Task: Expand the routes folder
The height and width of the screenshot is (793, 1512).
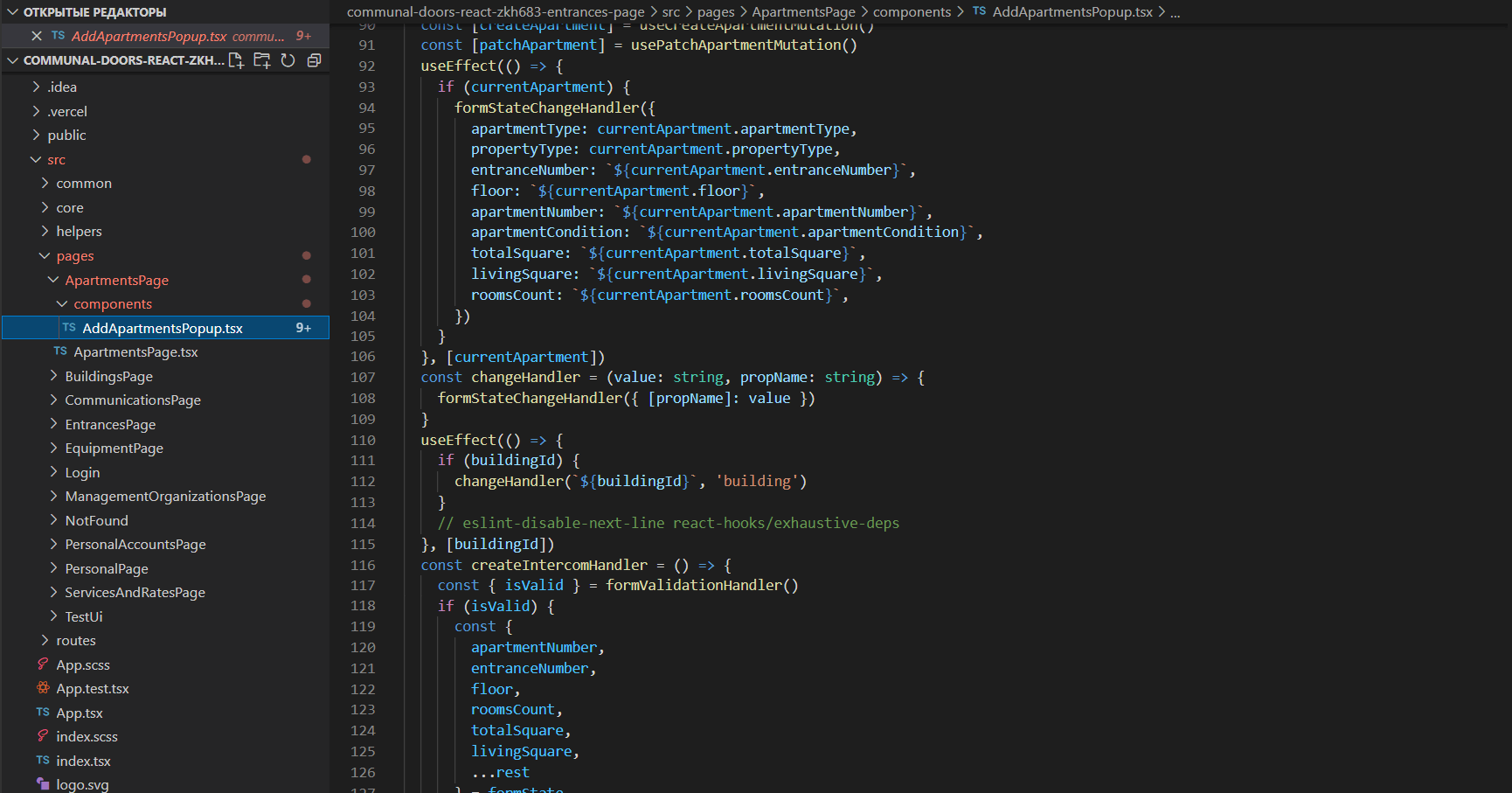Action: [75, 641]
